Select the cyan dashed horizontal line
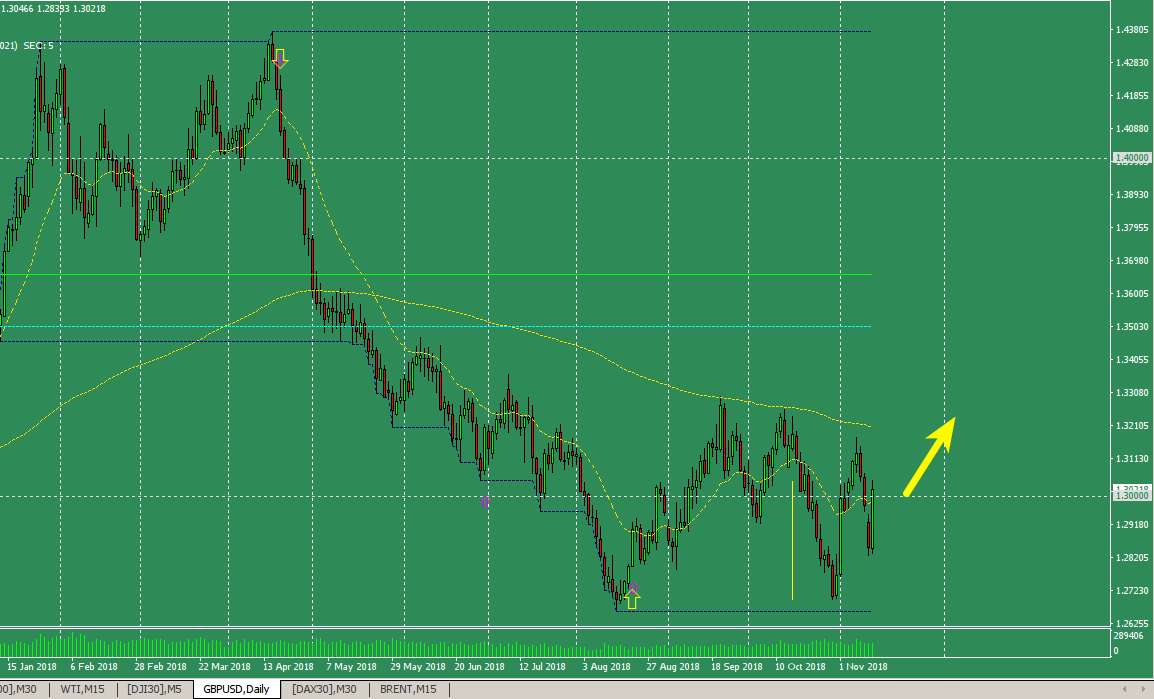The width and height of the screenshot is (1154, 699). (436, 326)
